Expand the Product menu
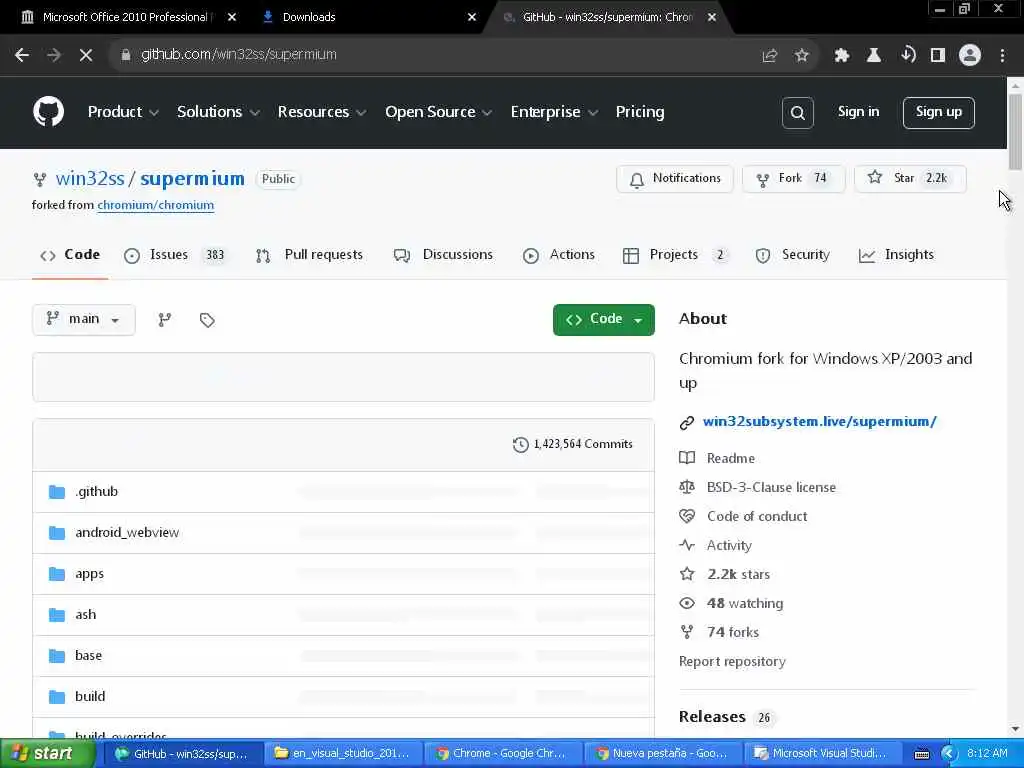1024x768 pixels. pos(123,112)
